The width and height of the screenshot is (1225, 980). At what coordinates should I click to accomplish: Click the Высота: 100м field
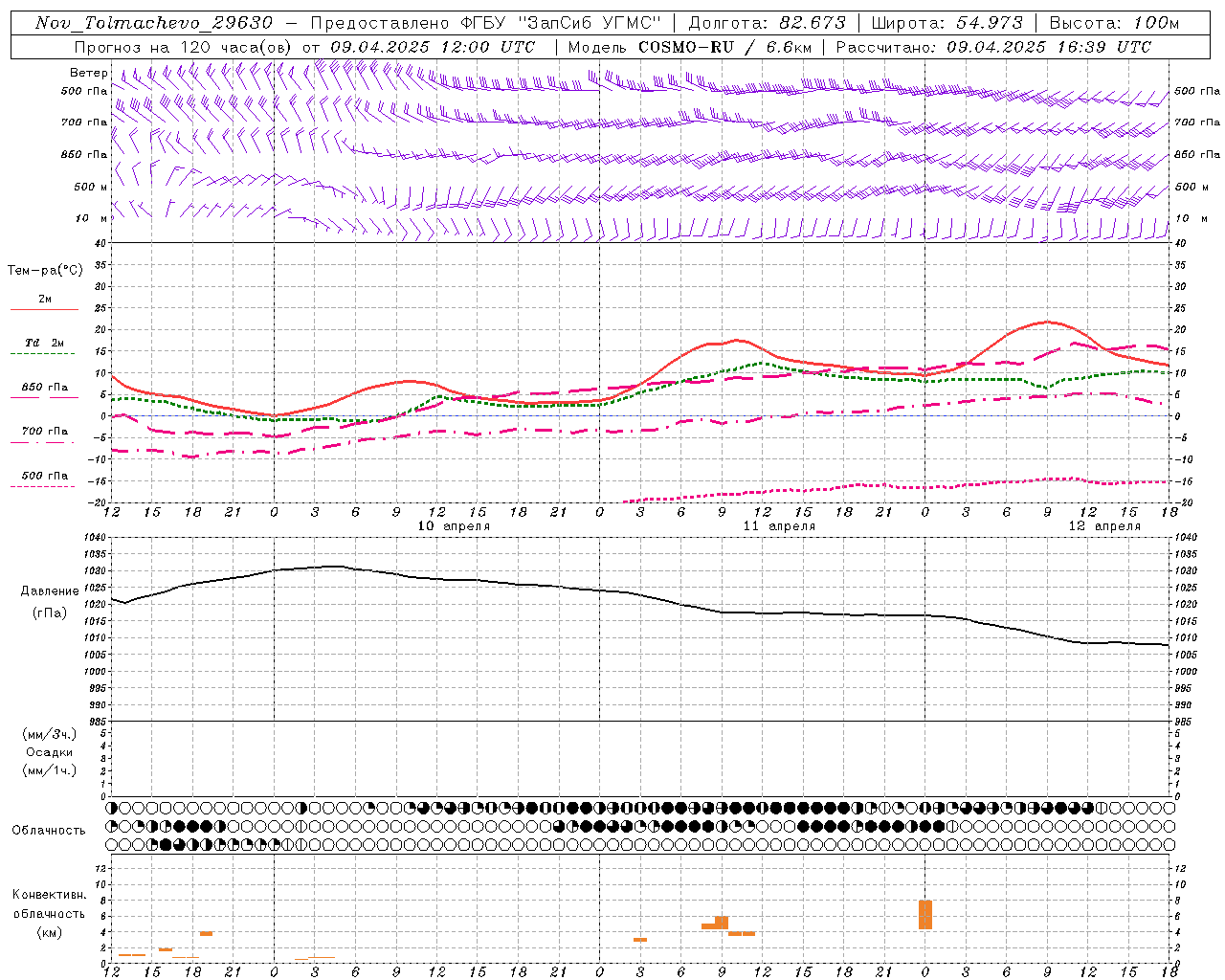point(1114,23)
